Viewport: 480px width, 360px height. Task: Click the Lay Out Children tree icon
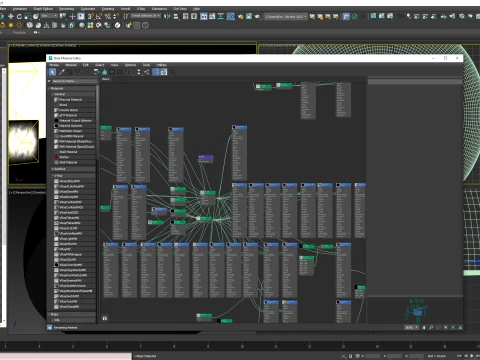coord(147,72)
